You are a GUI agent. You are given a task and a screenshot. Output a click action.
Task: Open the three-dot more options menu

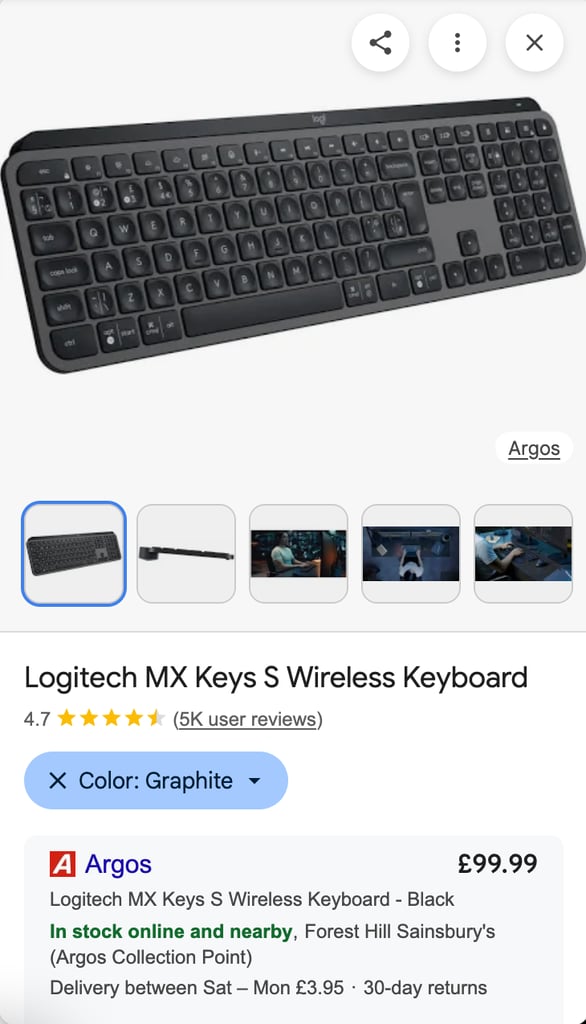coord(457,42)
